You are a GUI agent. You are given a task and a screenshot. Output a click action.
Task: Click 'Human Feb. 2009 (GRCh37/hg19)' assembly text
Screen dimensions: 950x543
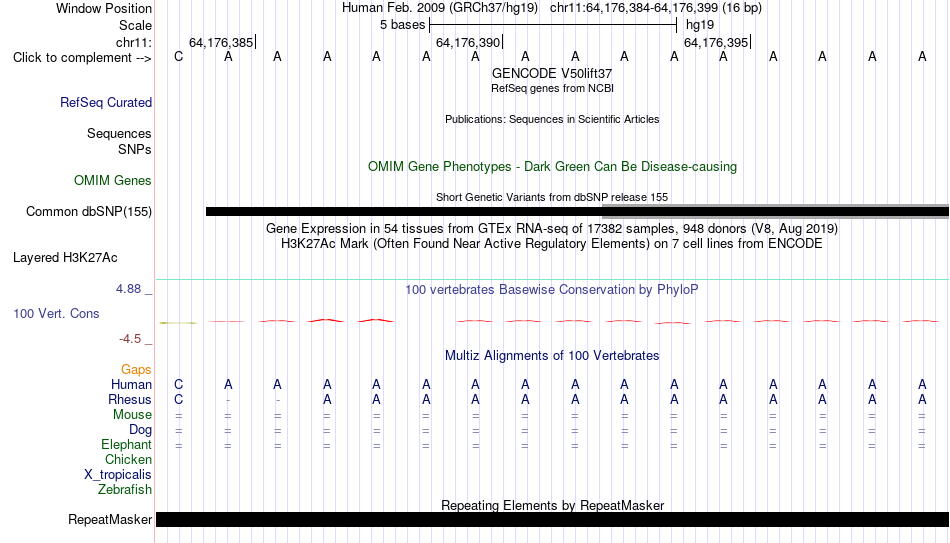(x=440, y=8)
